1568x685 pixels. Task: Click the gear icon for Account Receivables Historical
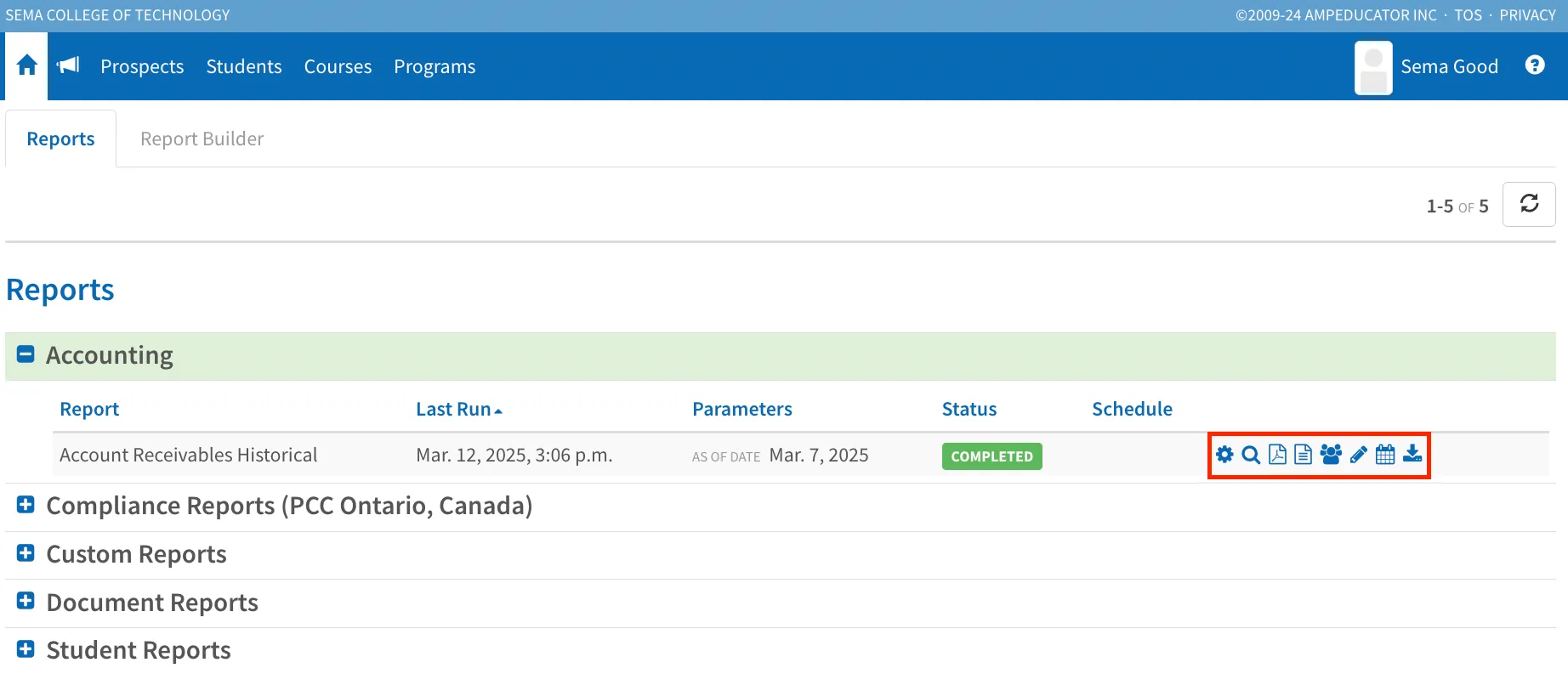coord(1224,455)
